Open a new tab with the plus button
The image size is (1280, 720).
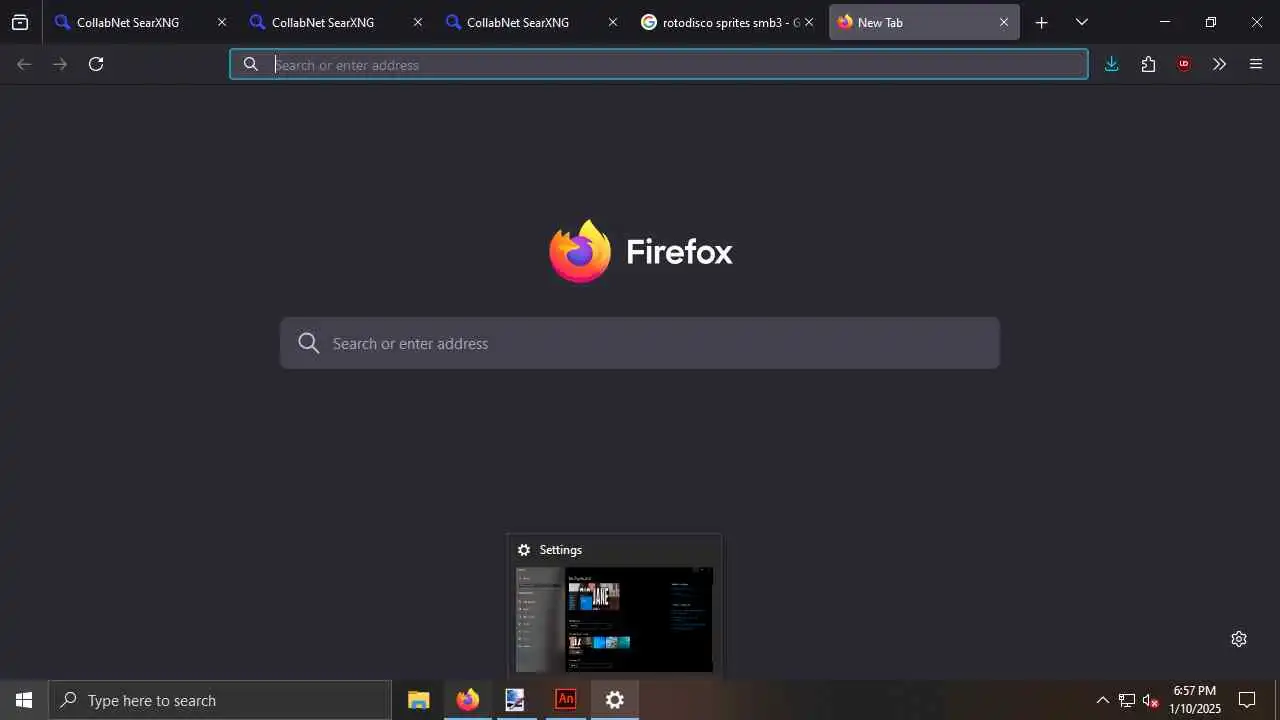tap(1041, 22)
